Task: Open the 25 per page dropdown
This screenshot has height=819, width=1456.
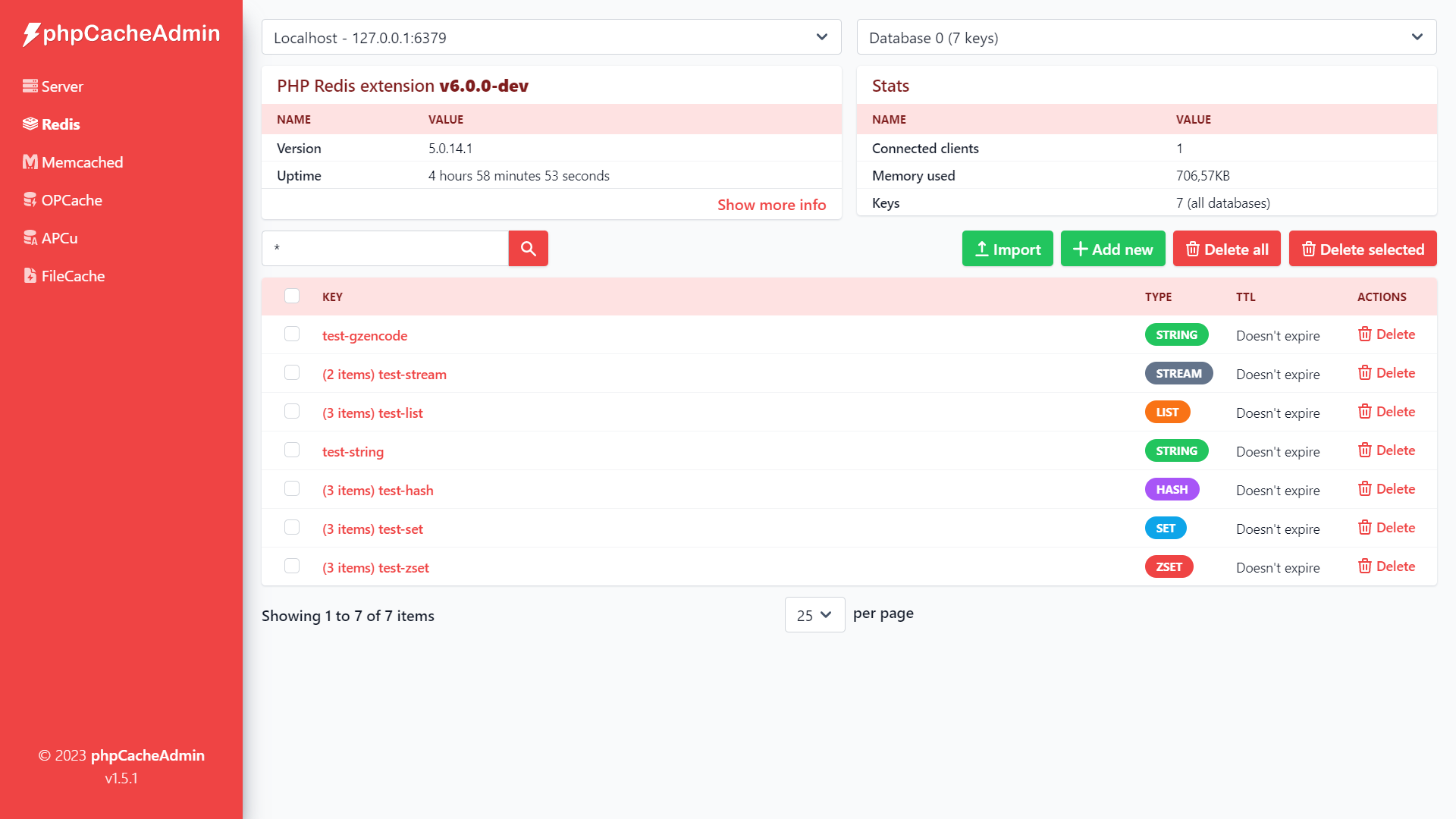Action: pyautogui.click(x=814, y=615)
